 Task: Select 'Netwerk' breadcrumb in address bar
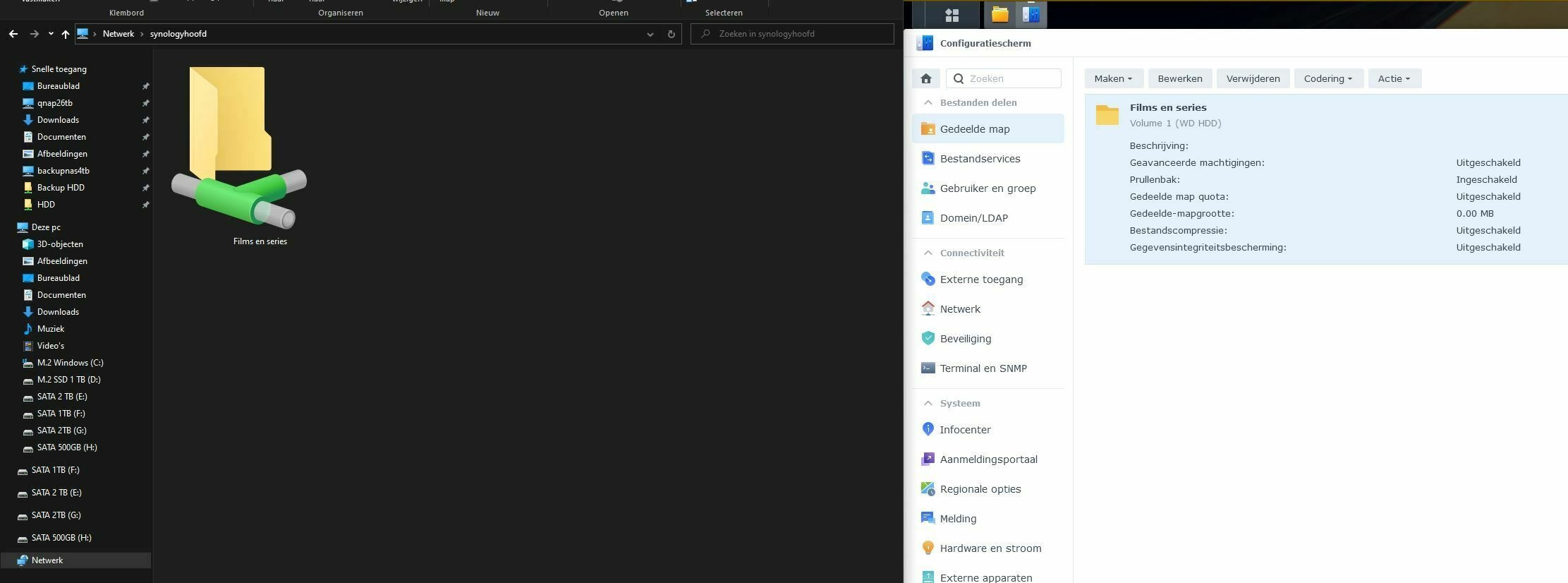pos(118,34)
